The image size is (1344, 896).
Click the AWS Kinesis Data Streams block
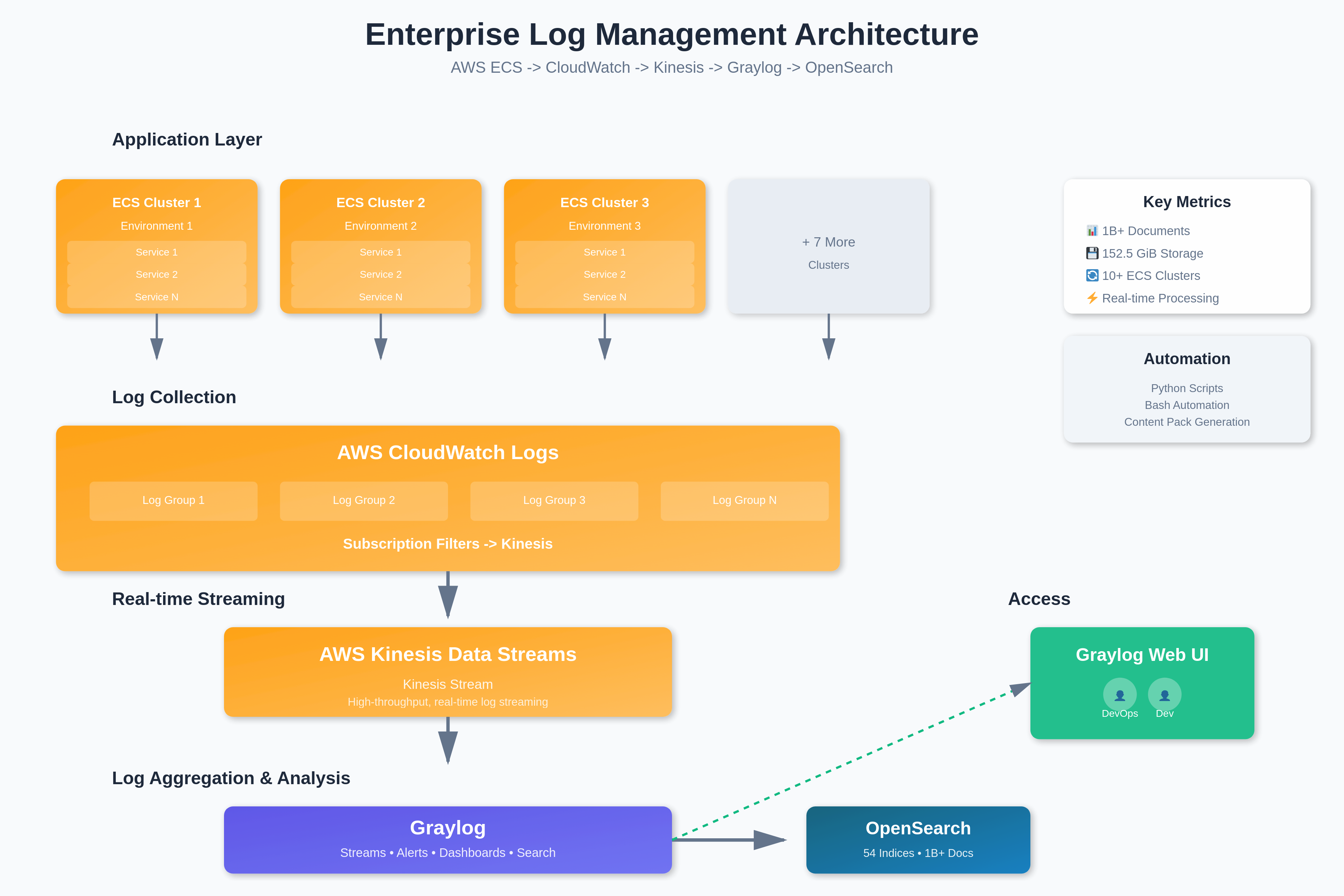pyautogui.click(x=448, y=671)
